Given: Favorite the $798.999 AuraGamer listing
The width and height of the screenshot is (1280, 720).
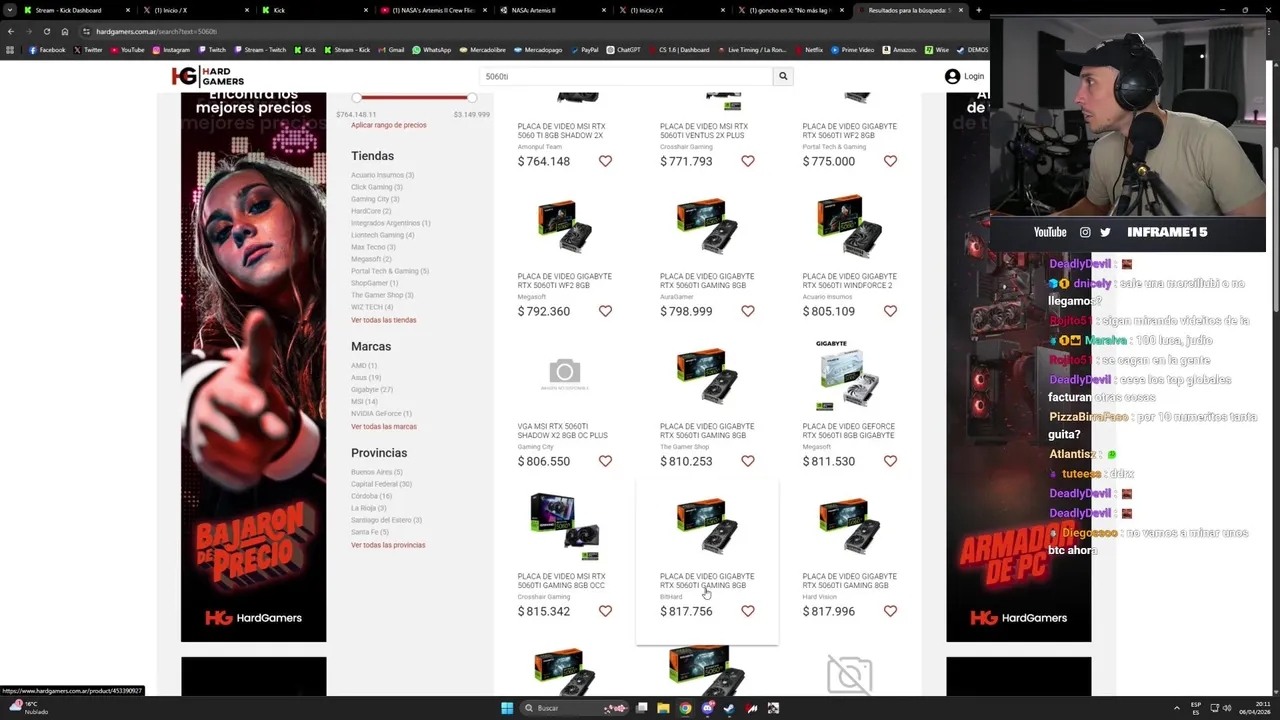Looking at the screenshot, I should click(x=747, y=311).
